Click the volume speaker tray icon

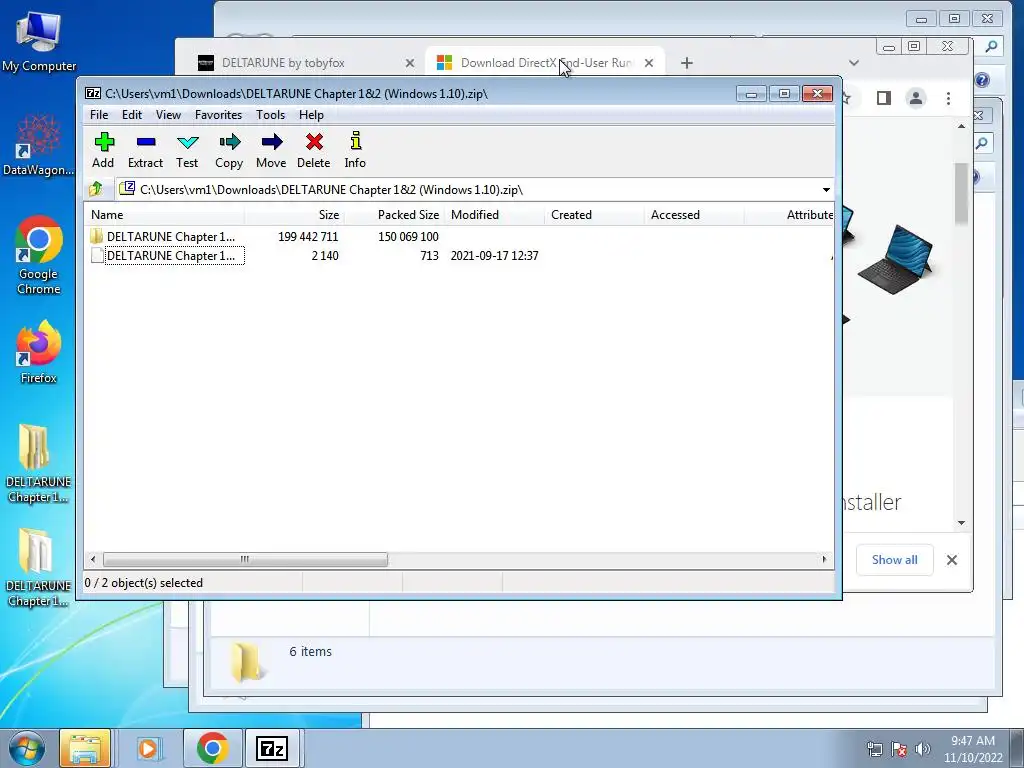tap(922, 749)
